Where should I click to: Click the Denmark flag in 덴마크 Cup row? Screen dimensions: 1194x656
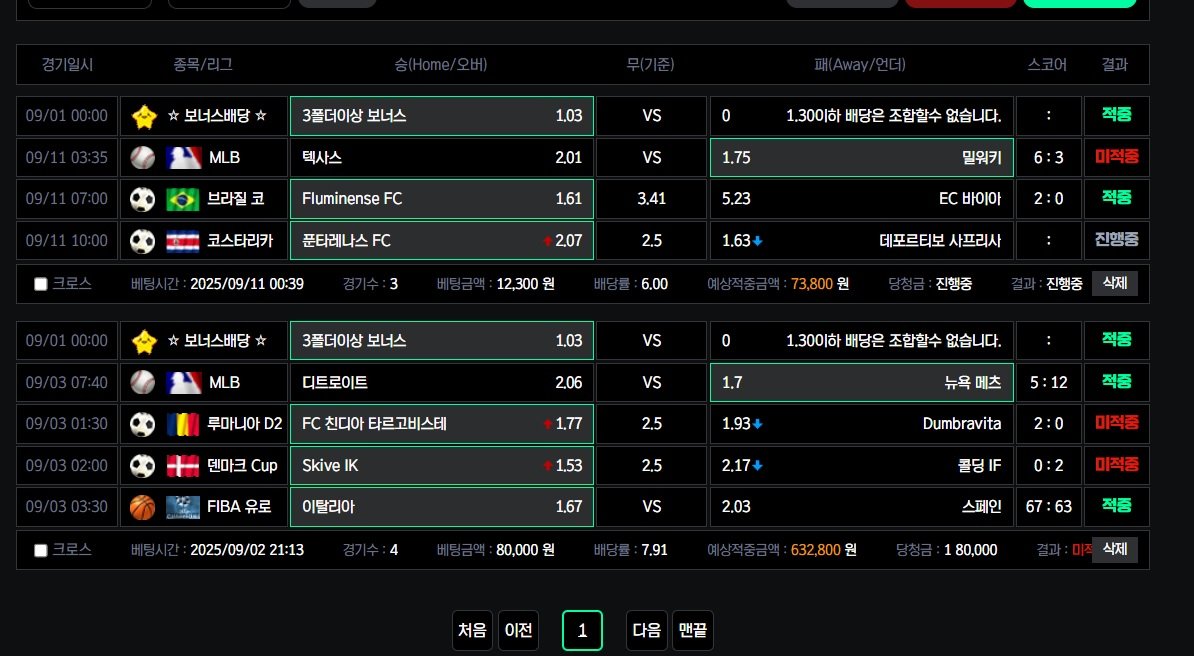183,466
